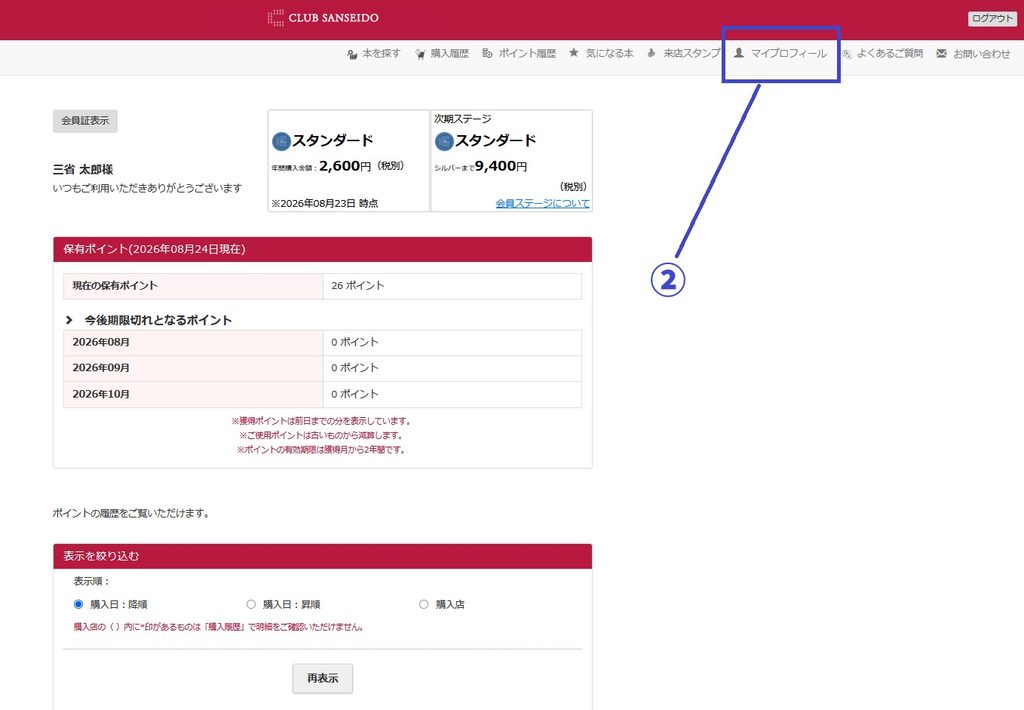This screenshot has height=710, width=1024.
Task: Click the マイプロフィール person icon
Action: click(x=739, y=53)
